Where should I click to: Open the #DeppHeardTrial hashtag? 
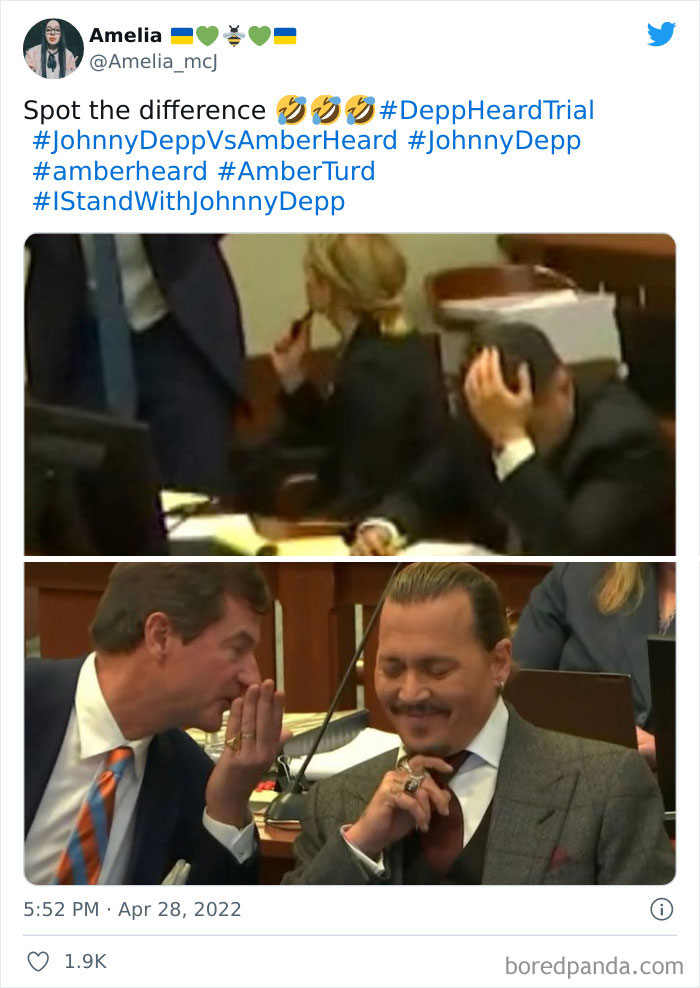tap(486, 110)
